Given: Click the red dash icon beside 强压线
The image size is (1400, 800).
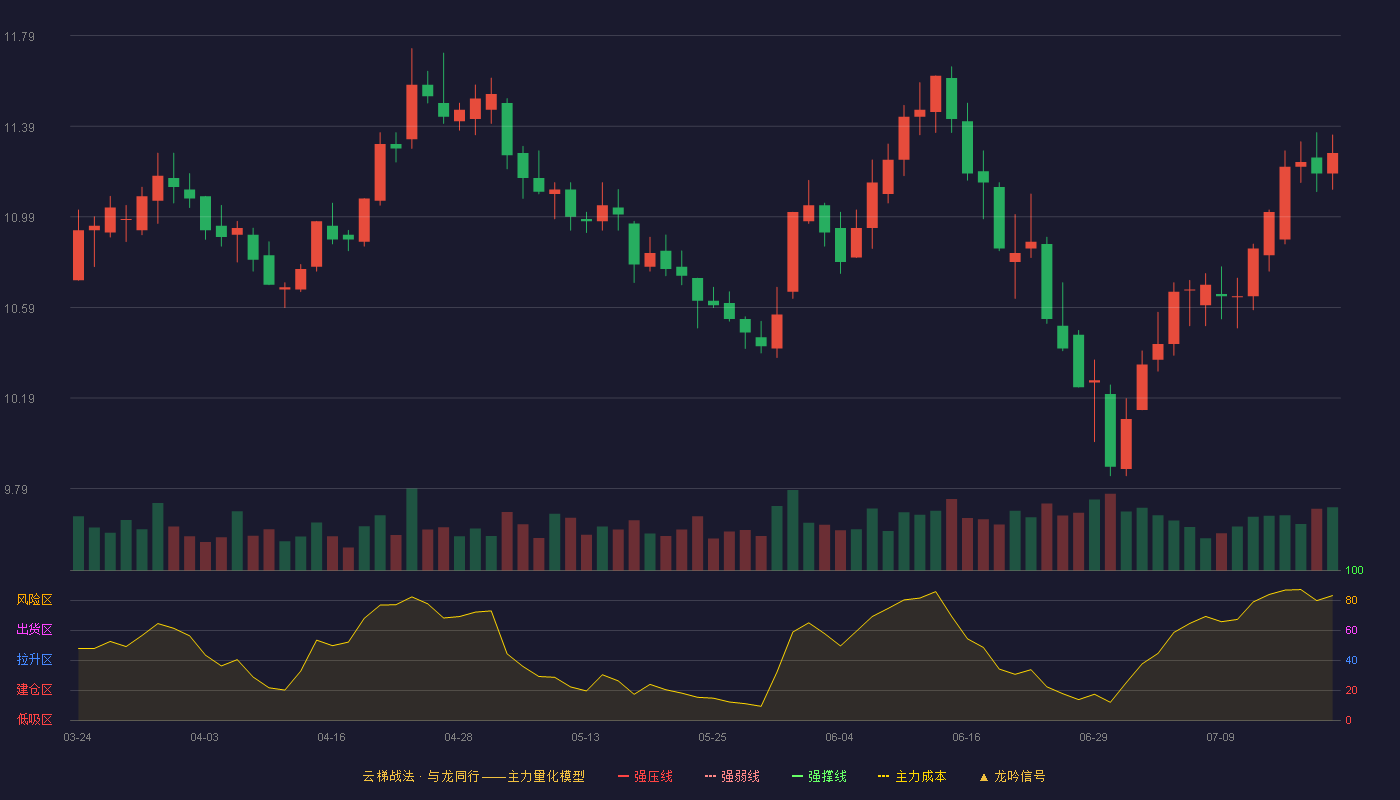Looking at the screenshot, I should (x=624, y=776).
